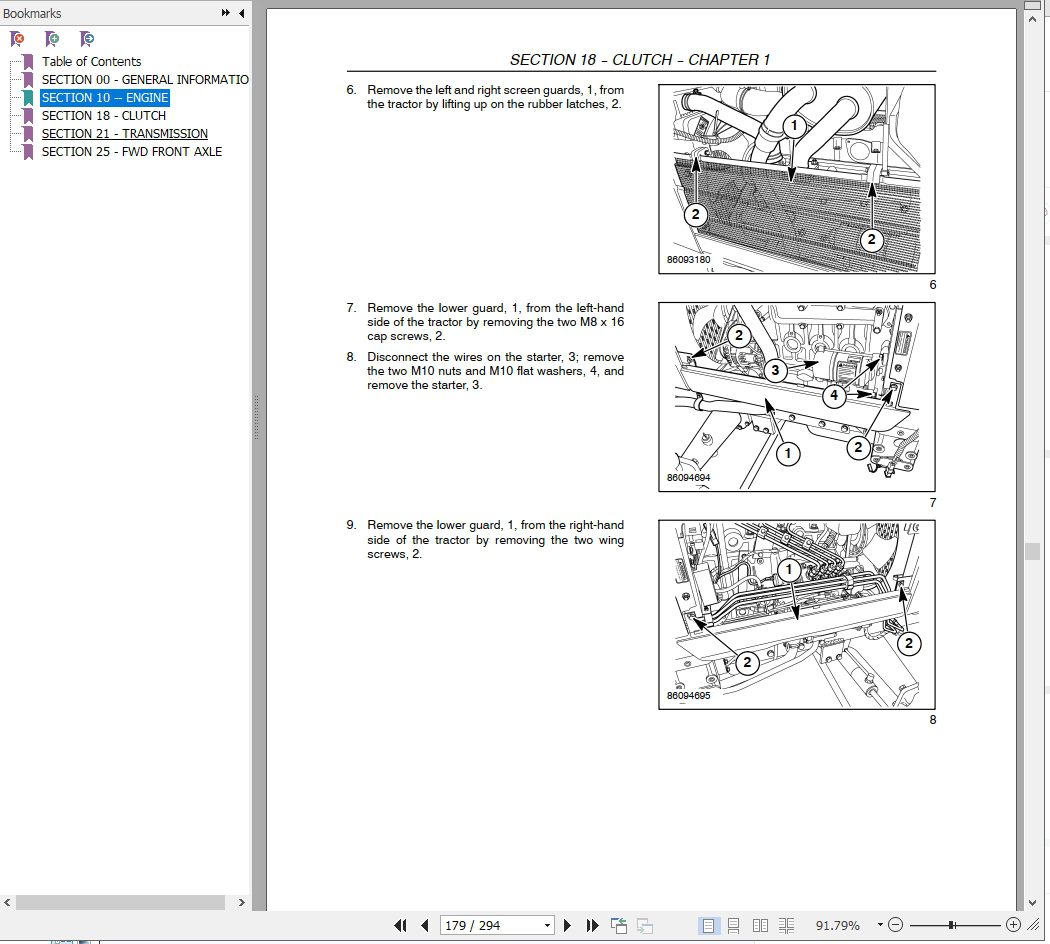This screenshot has width=1050, height=944.
Task: Click the go-to-bookmark arrow icon
Action: coord(87,38)
